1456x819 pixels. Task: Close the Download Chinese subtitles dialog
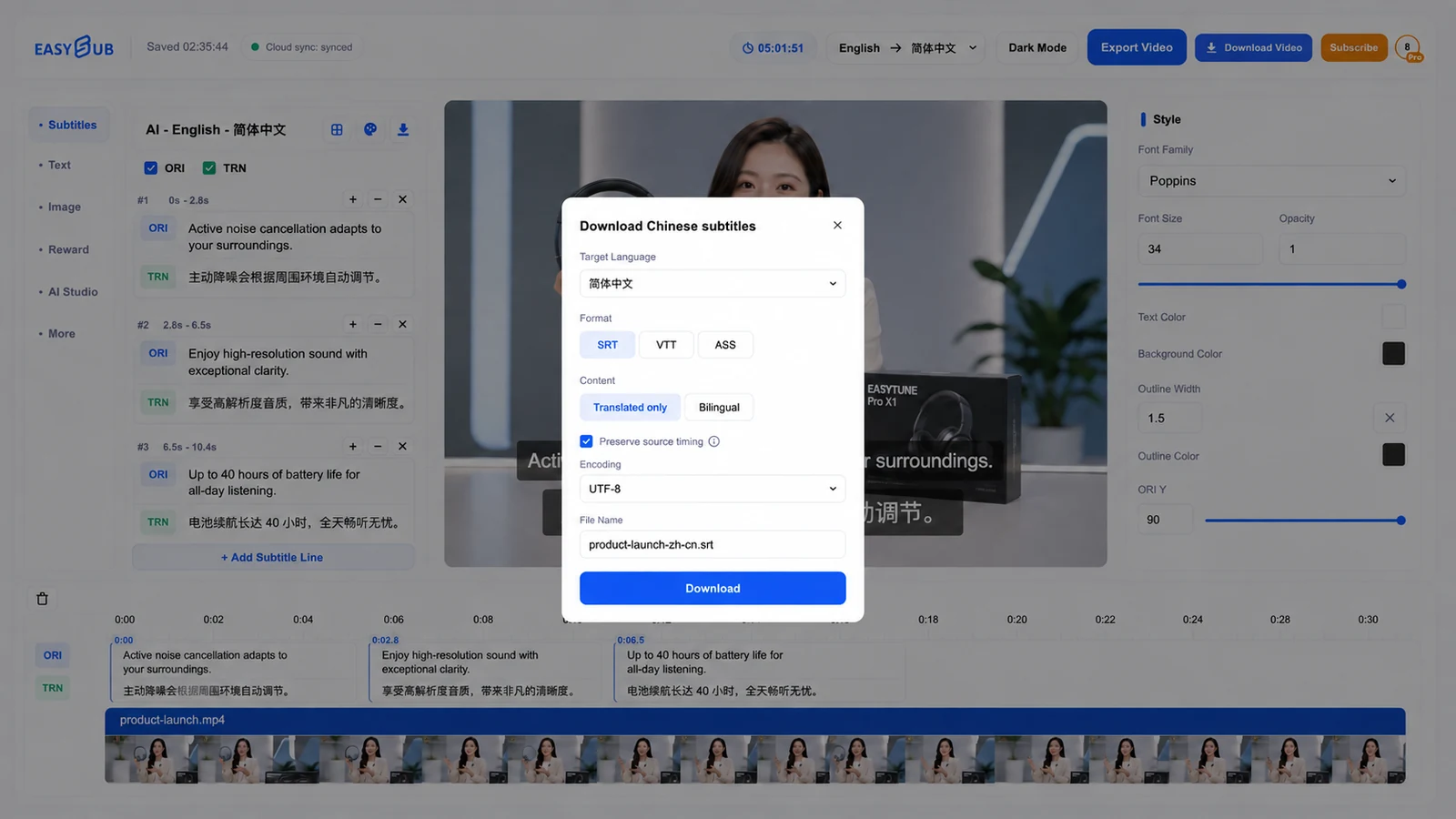837,225
